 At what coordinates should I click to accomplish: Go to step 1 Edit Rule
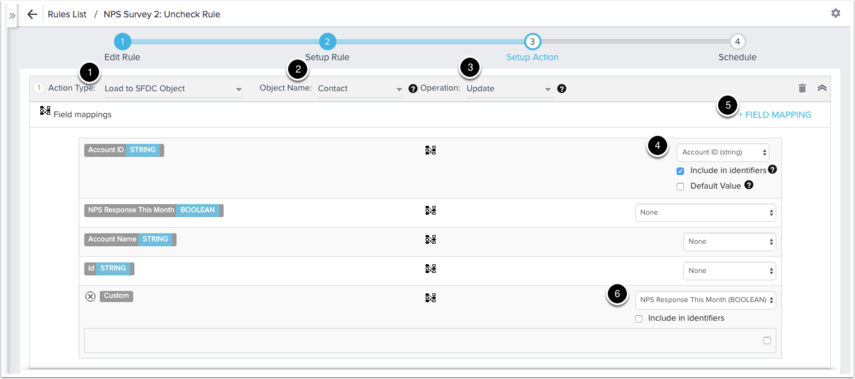click(123, 41)
